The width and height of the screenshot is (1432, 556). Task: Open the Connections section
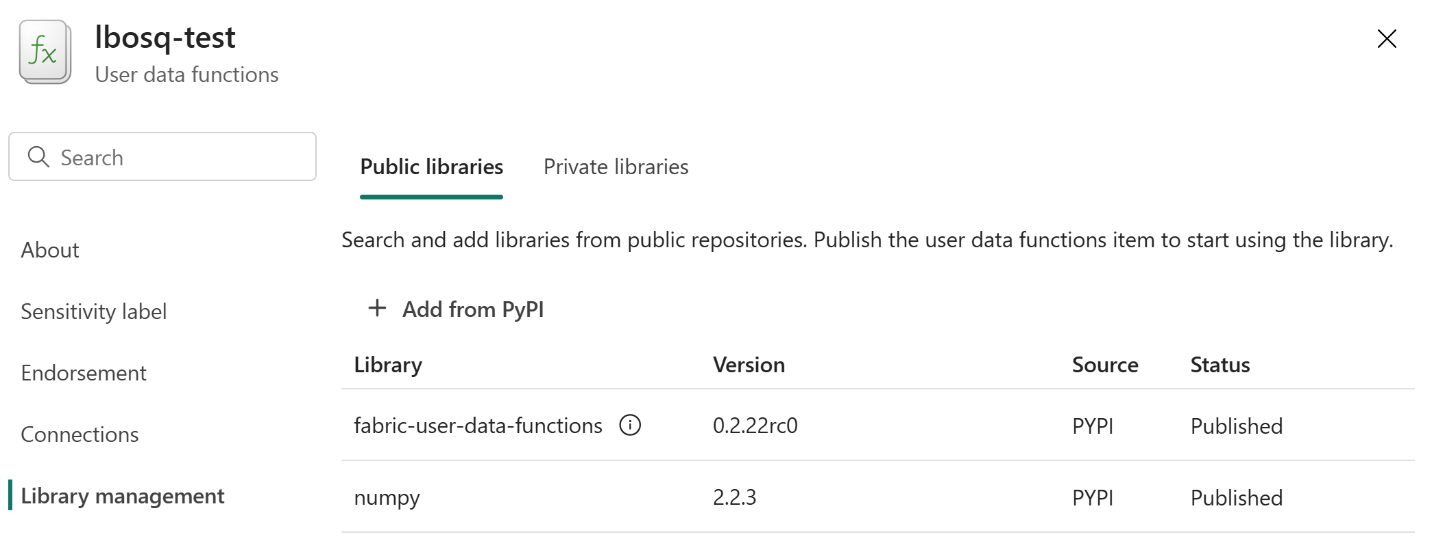click(80, 435)
